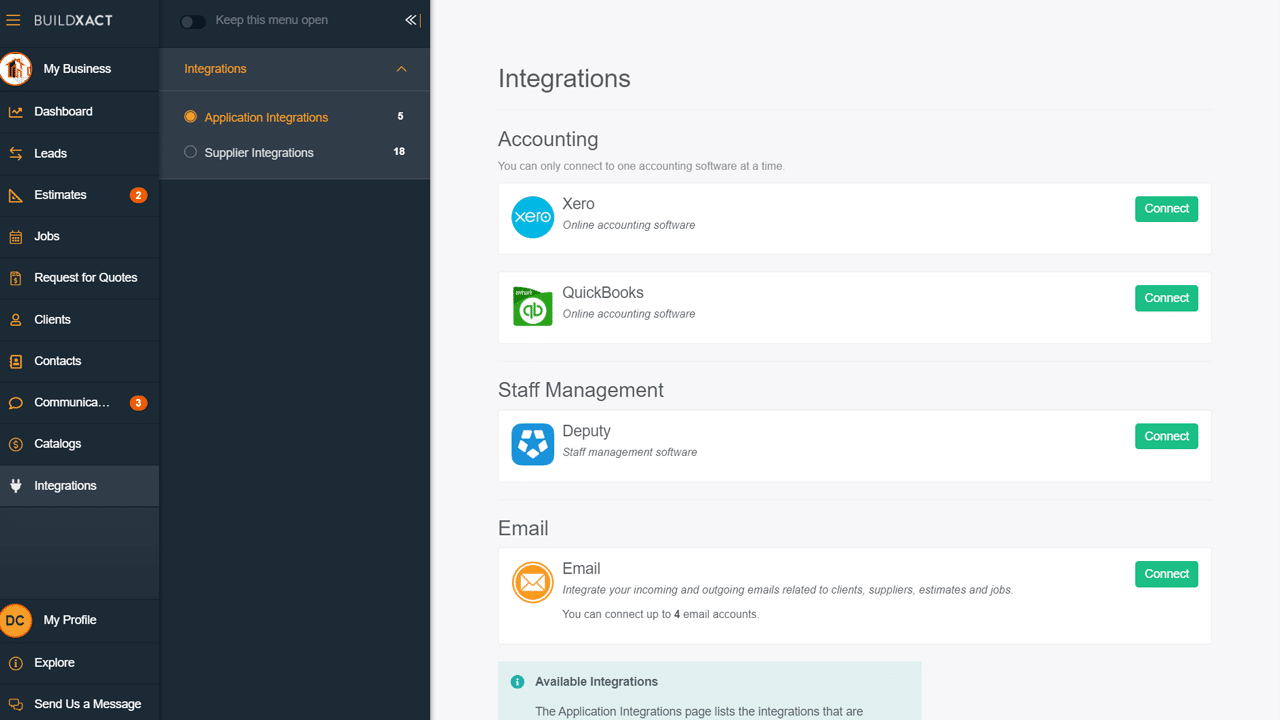This screenshot has height=720, width=1280.
Task: Connect an Email account
Action: point(1166,574)
